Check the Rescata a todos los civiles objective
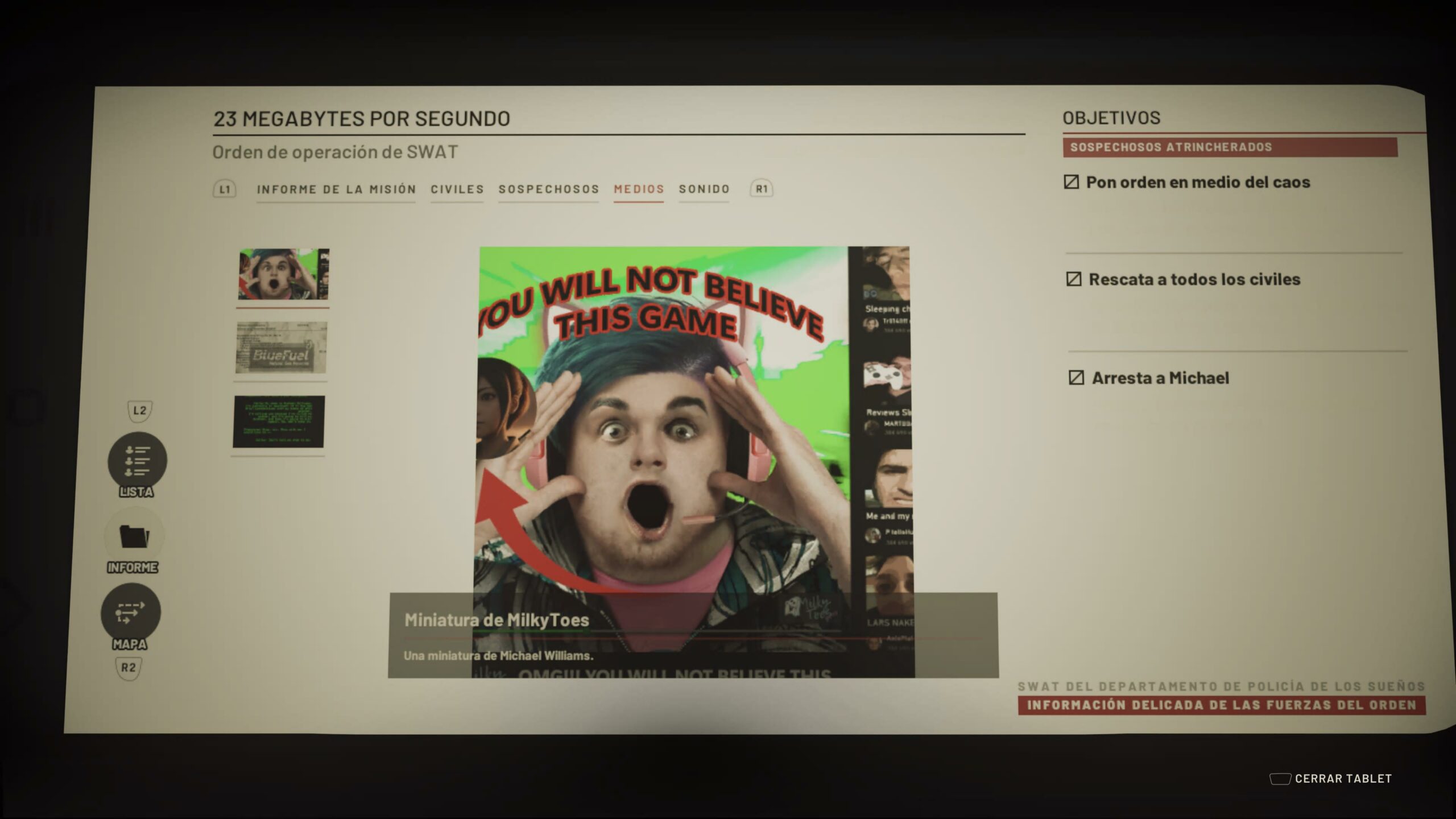This screenshot has height=819, width=1456. click(x=1074, y=279)
